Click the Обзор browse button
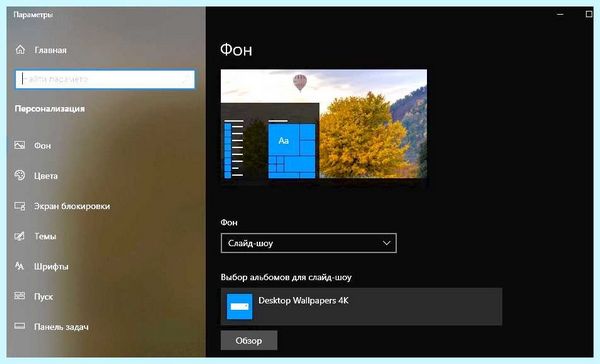 point(249,340)
